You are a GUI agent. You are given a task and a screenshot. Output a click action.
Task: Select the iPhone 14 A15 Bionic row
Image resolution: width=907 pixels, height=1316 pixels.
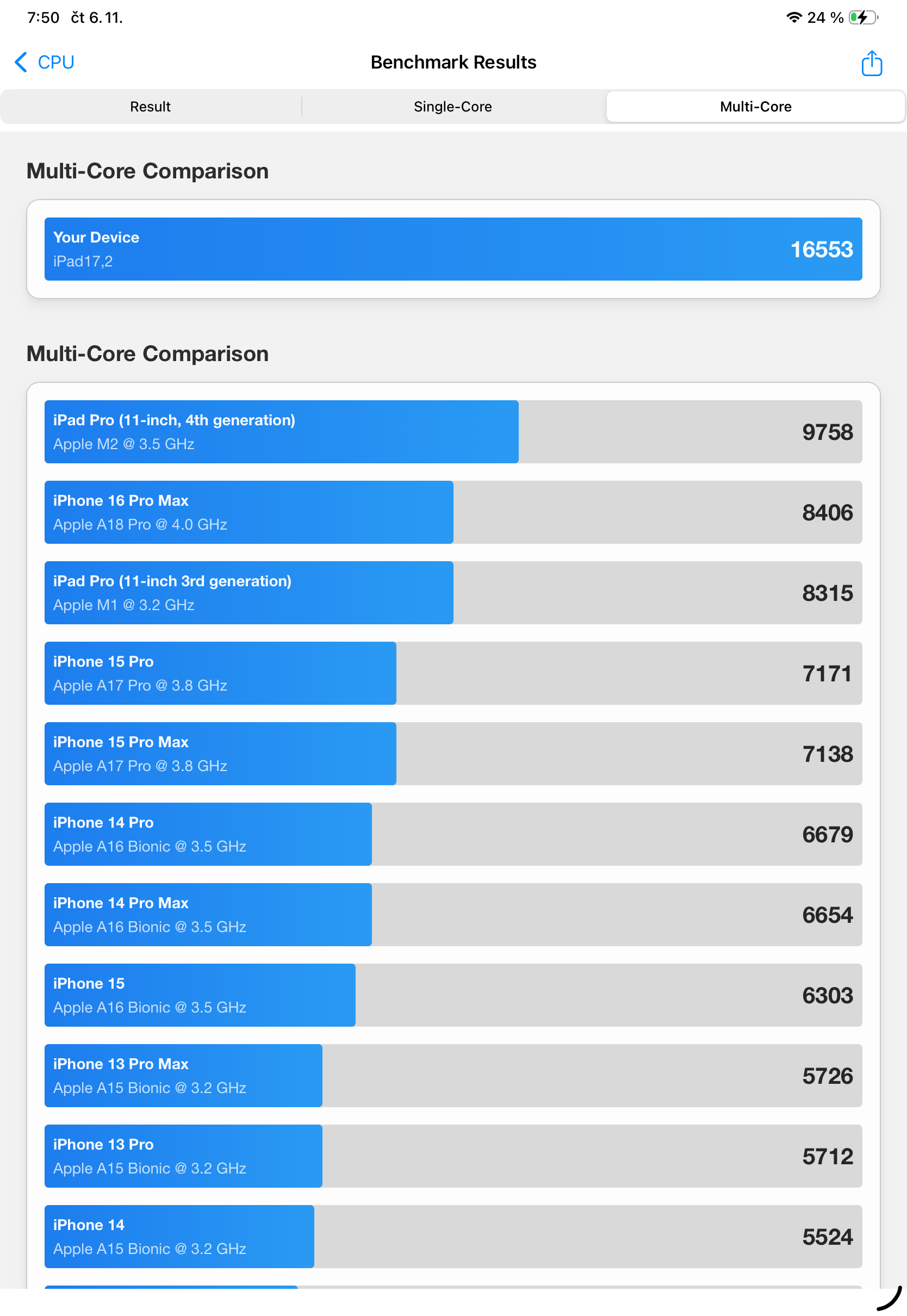(453, 1237)
